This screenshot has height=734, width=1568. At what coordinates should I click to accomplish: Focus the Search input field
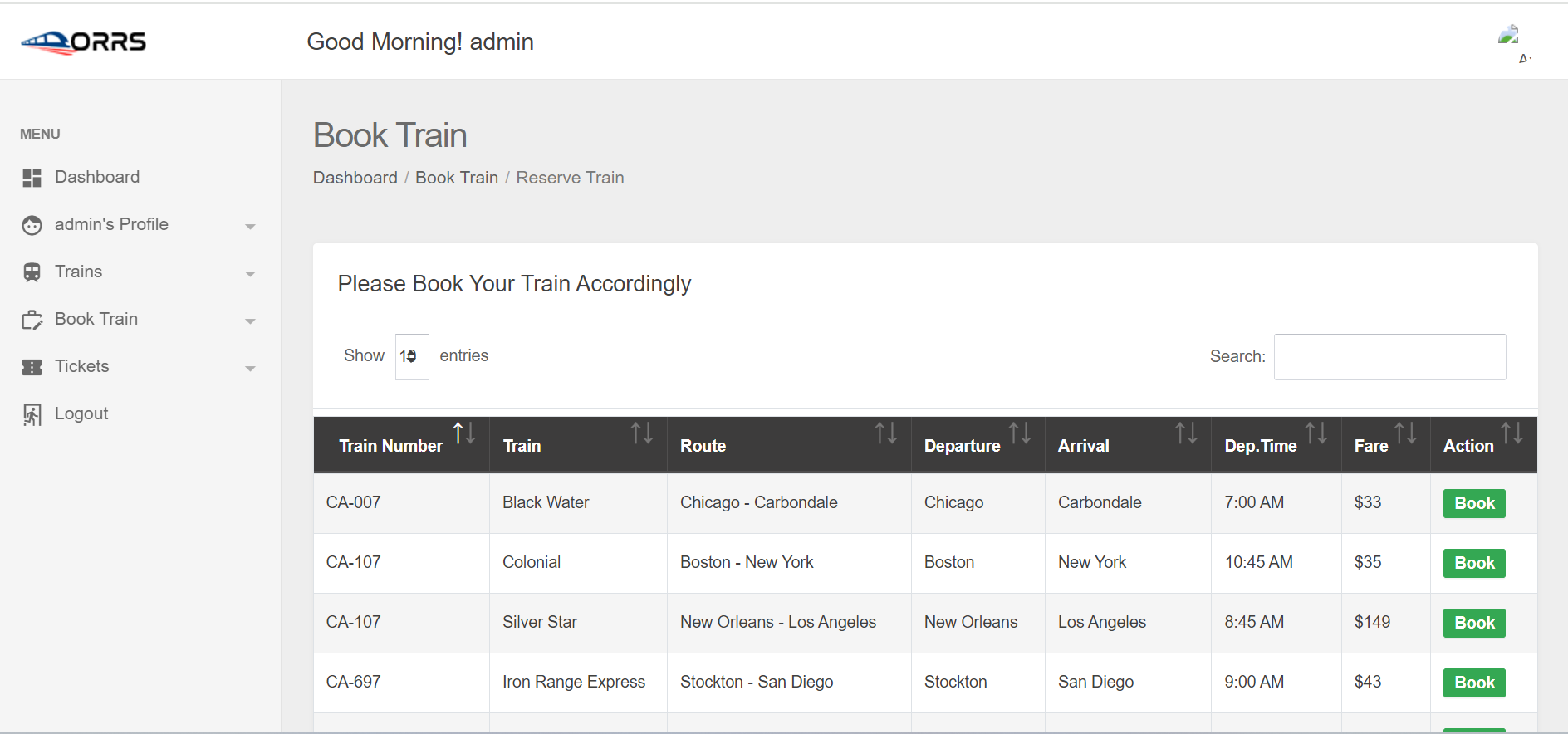pyautogui.click(x=1389, y=357)
